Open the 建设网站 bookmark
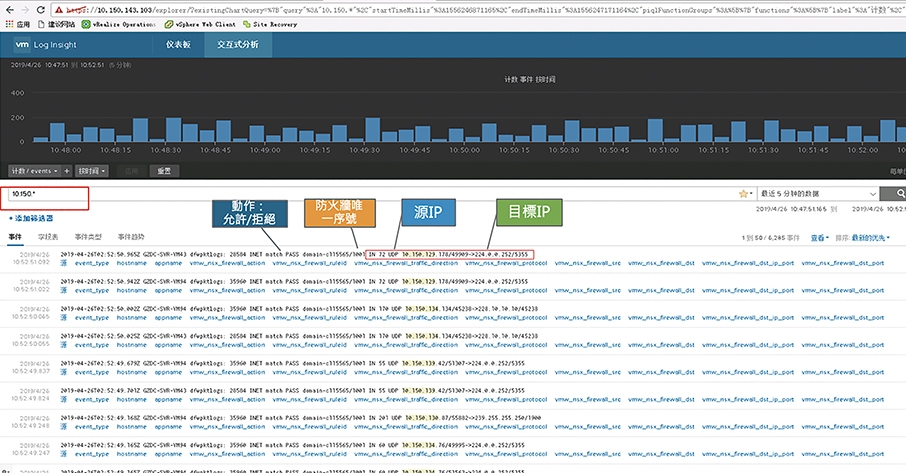906x473 pixels. tap(57, 24)
